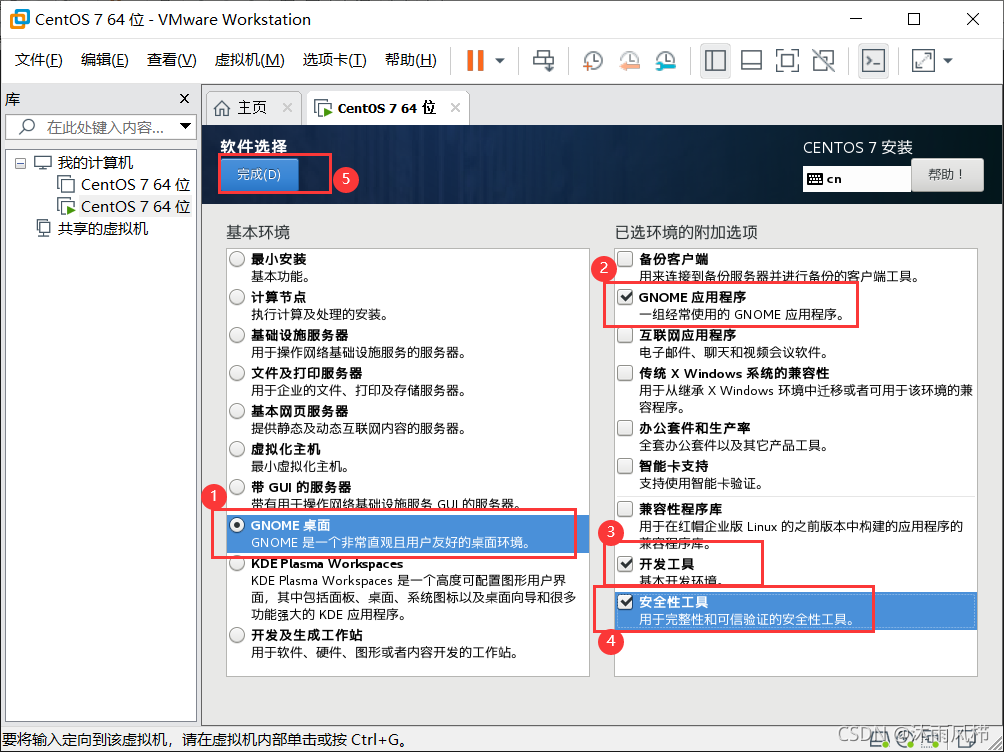Click the home icon on the 主页 tab
The width and height of the screenshot is (1004, 752).
pyautogui.click(x=222, y=108)
